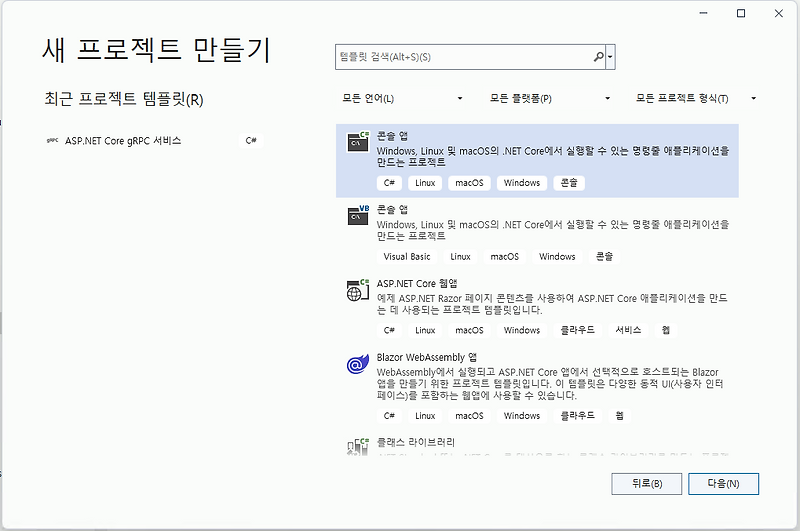Maximize the new project dialog window

(741, 13)
